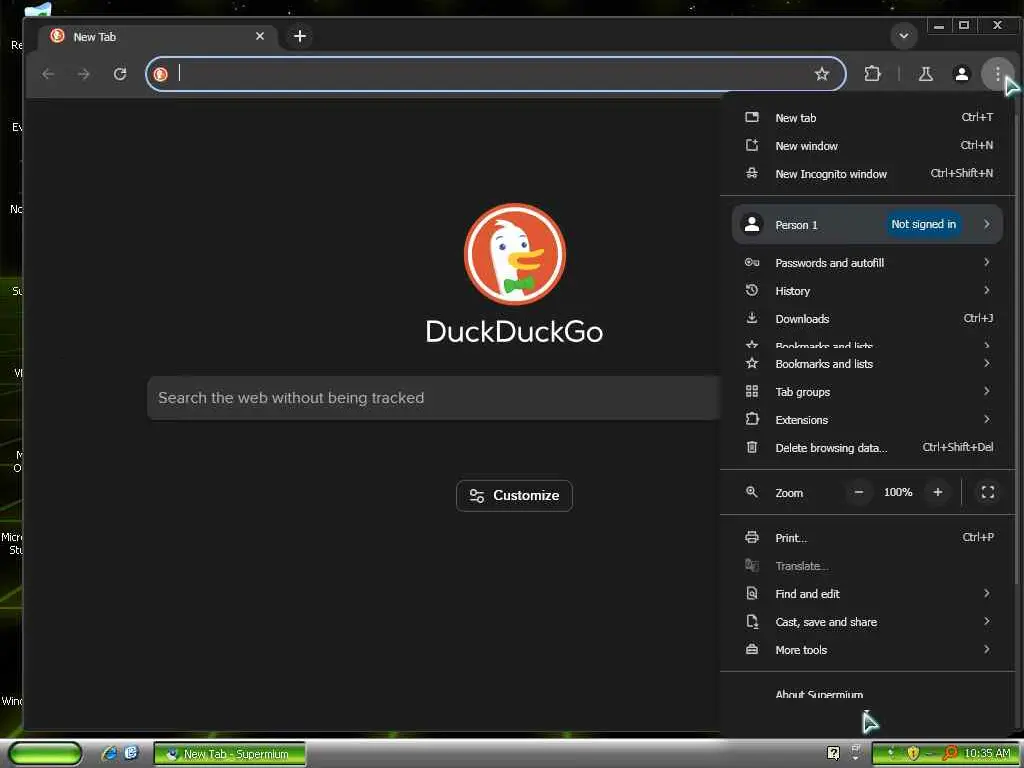The width and height of the screenshot is (1024, 768).
Task: Open the Customize button
Action: pyautogui.click(x=515, y=496)
